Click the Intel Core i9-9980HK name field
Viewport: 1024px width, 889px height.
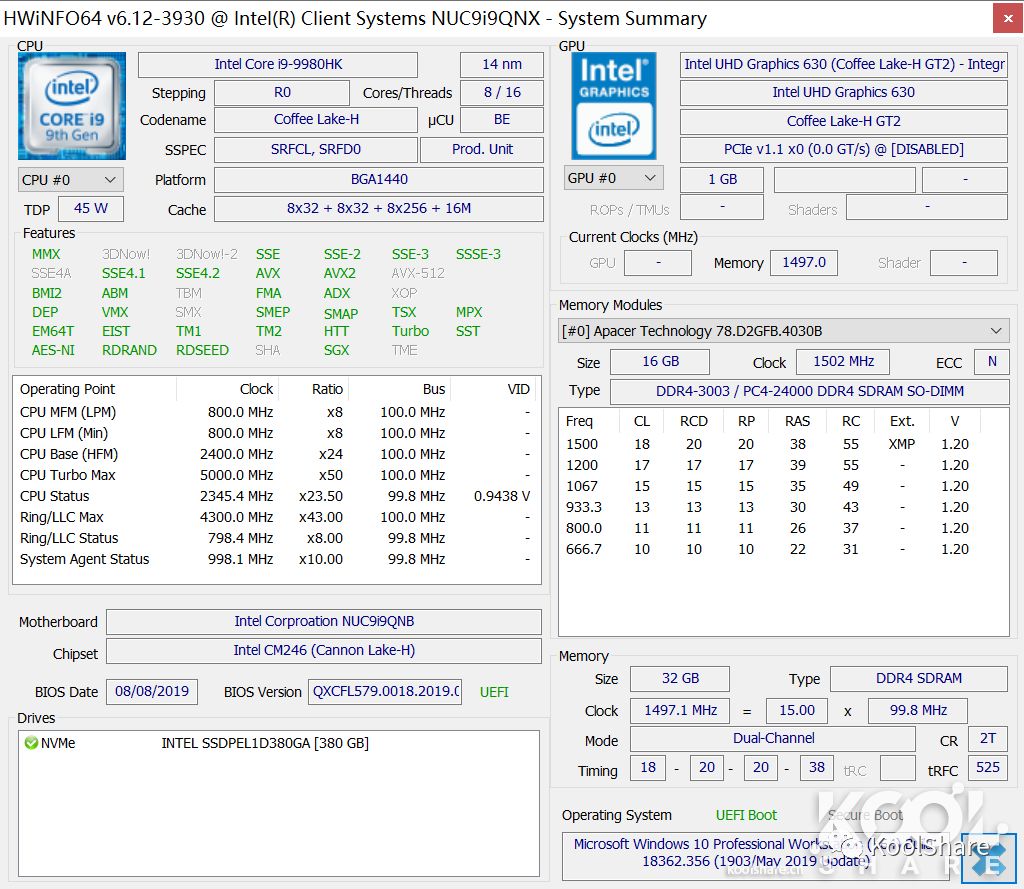click(278, 65)
